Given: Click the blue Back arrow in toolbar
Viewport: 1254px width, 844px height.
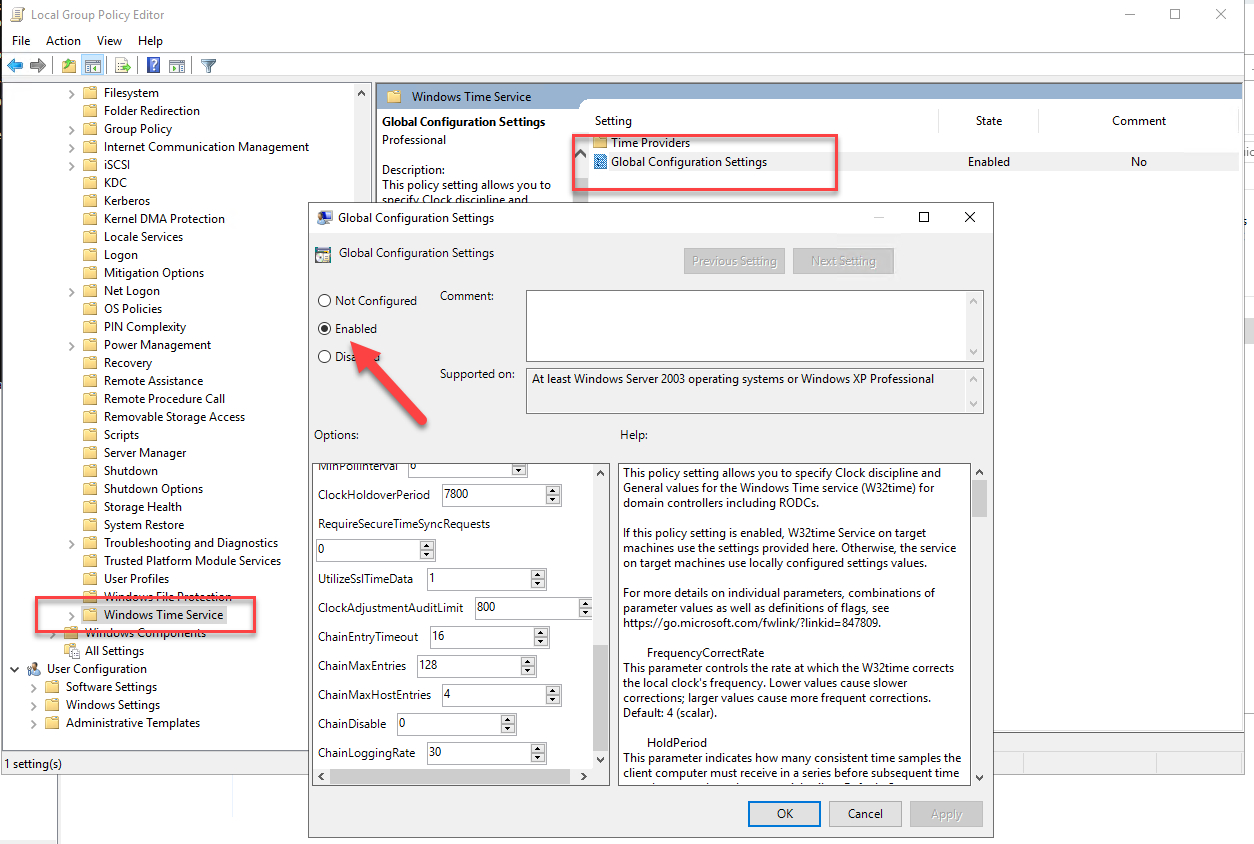Looking at the screenshot, I should pyautogui.click(x=15, y=66).
